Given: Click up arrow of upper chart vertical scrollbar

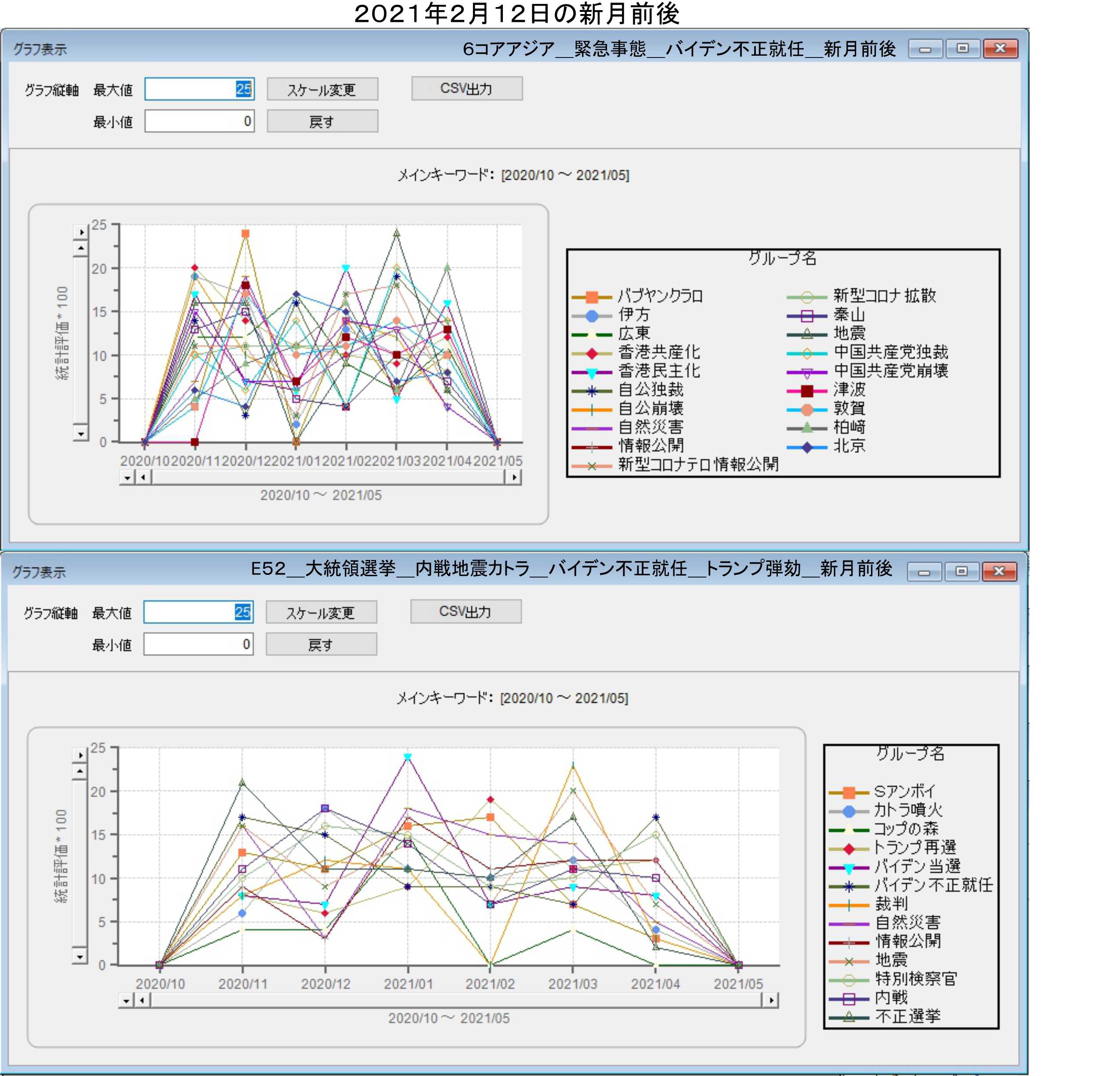Looking at the screenshot, I should [81, 249].
